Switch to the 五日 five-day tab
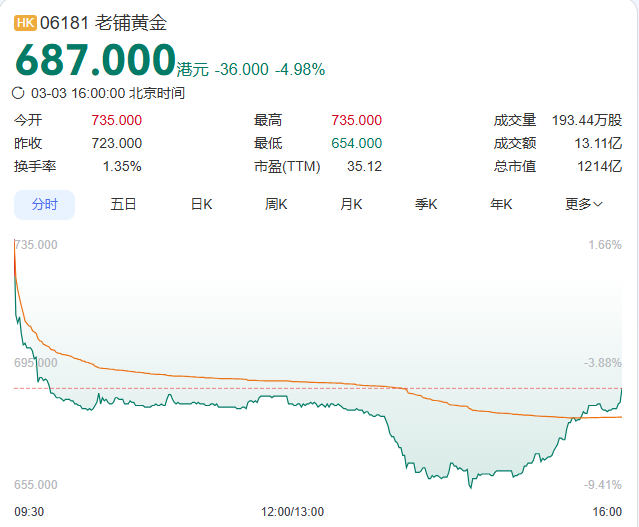Image resolution: width=639 pixels, height=527 pixels. click(123, 204)
